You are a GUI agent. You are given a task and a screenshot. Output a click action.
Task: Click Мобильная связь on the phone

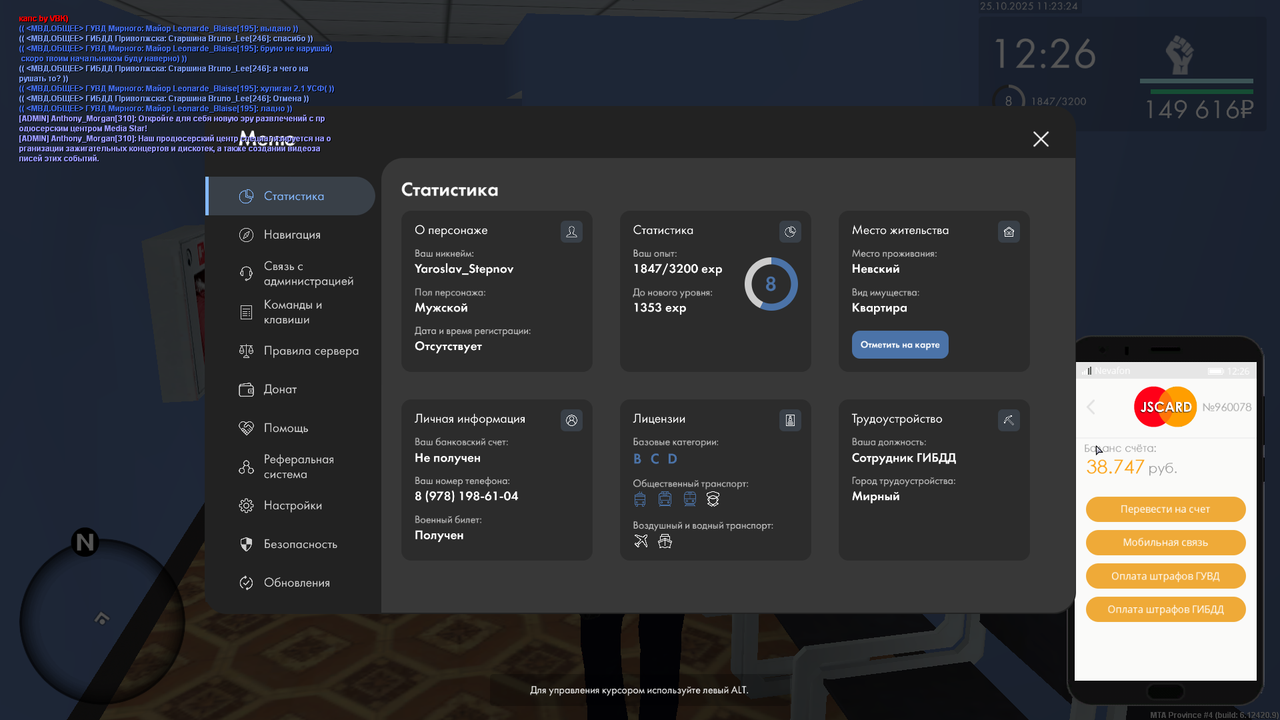(1166, 542)
